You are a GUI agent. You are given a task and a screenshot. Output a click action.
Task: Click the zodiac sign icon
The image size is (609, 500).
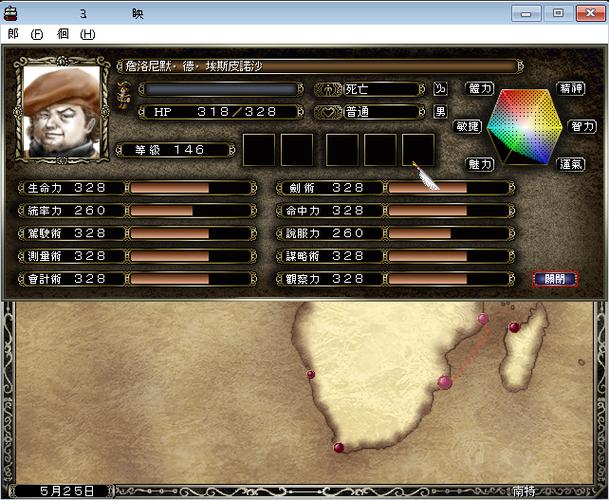tap(440, 89)
